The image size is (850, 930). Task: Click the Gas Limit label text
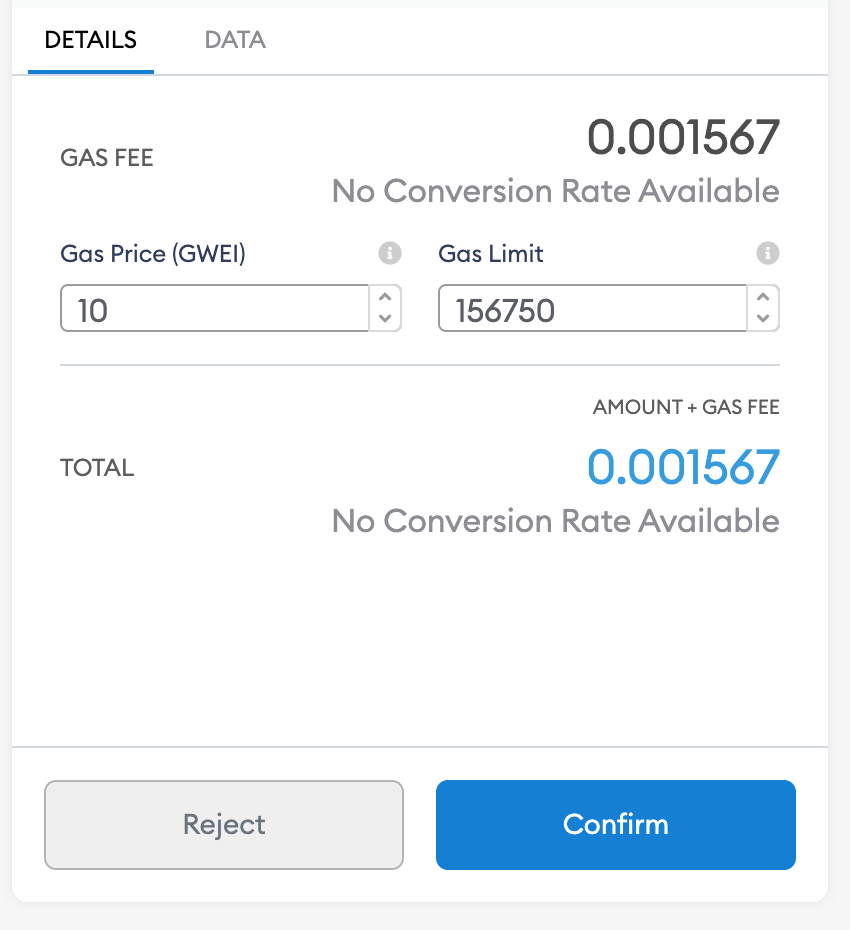click(x=491, y=254)
